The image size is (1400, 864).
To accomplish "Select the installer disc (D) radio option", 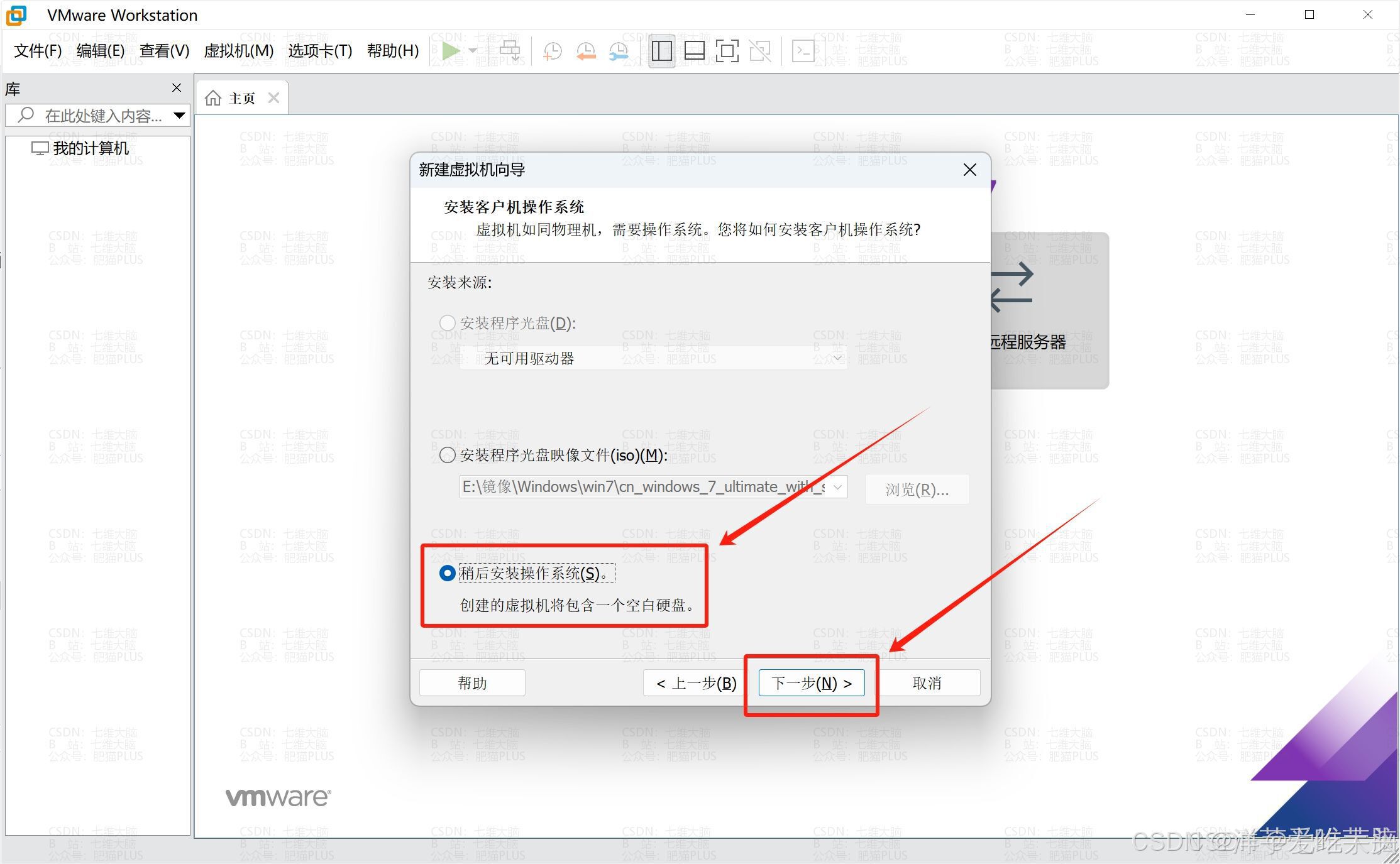I will (x=447, y=323).
